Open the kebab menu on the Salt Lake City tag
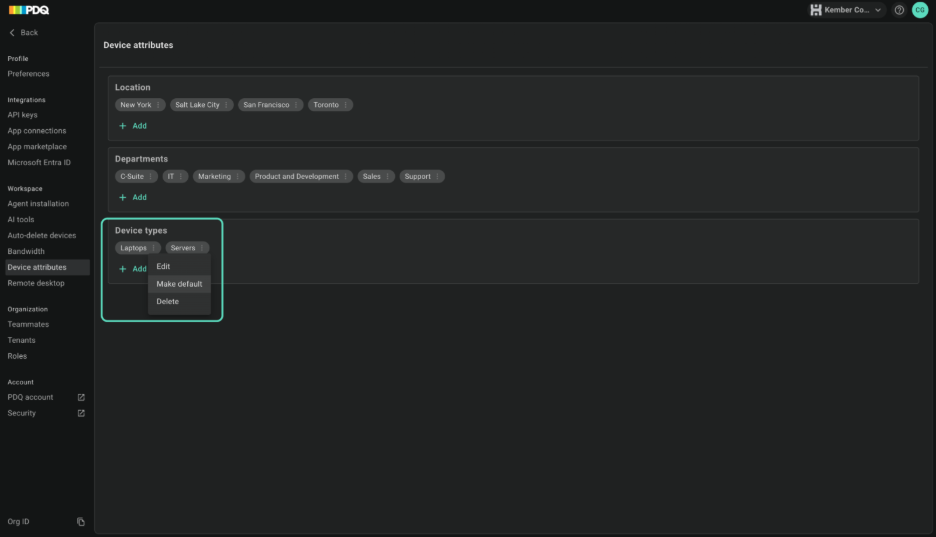 pyautogui.click(x=226, y=105)
